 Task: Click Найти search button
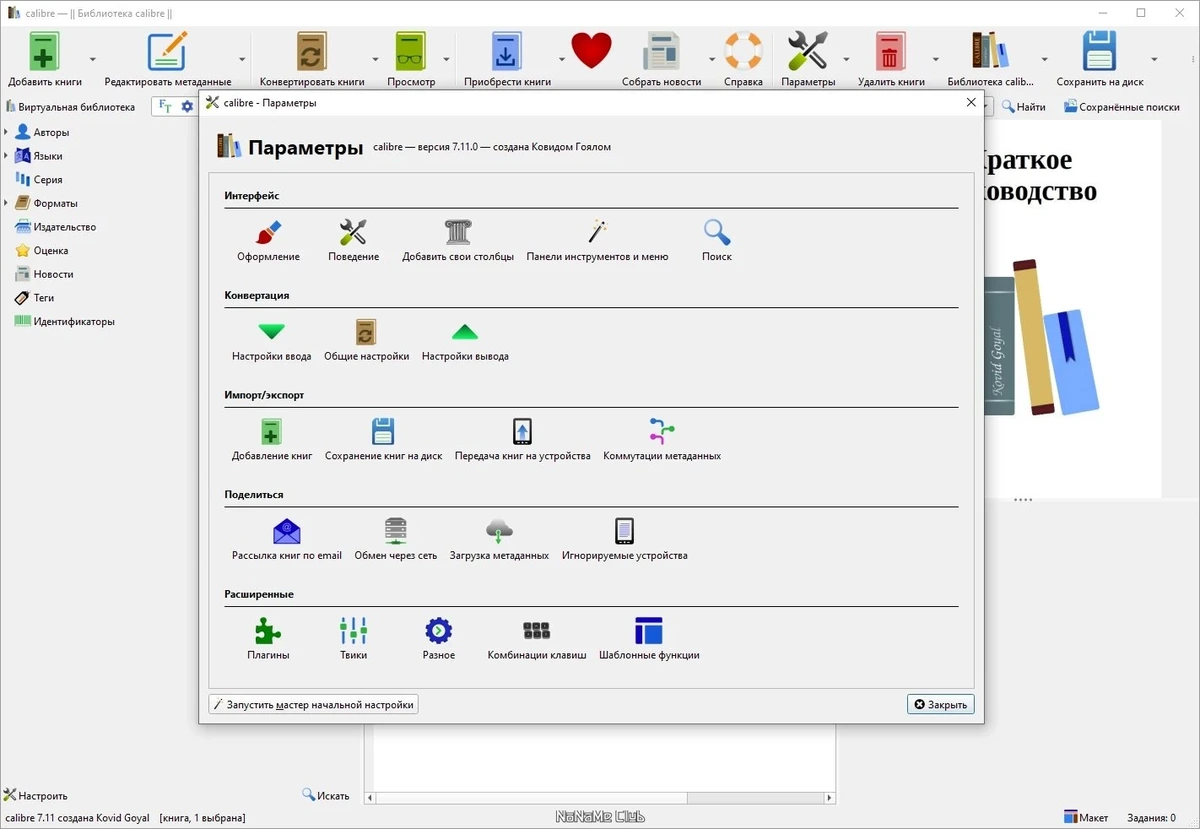1024,107
